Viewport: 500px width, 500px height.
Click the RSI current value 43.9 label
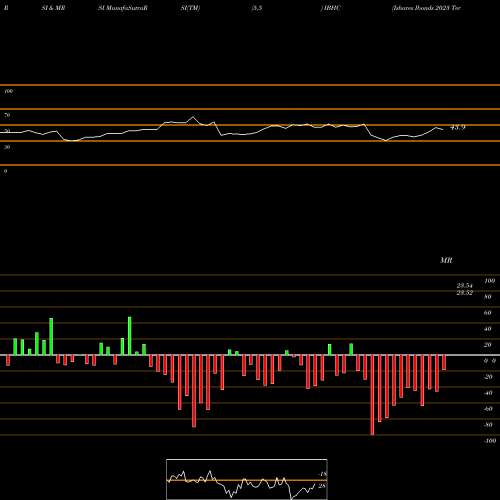tap(458, 127)
